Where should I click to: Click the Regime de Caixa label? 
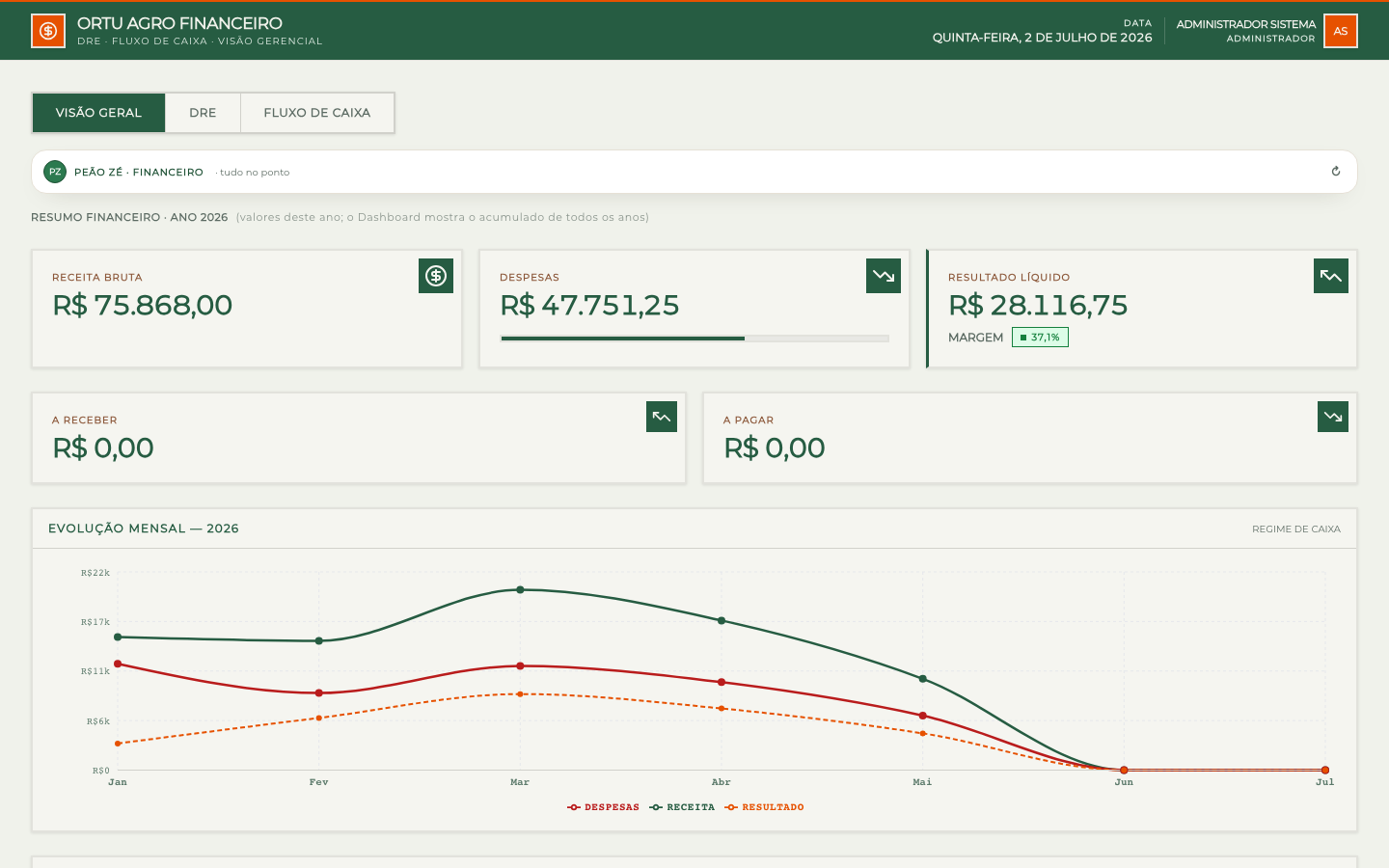point(1295,529)
